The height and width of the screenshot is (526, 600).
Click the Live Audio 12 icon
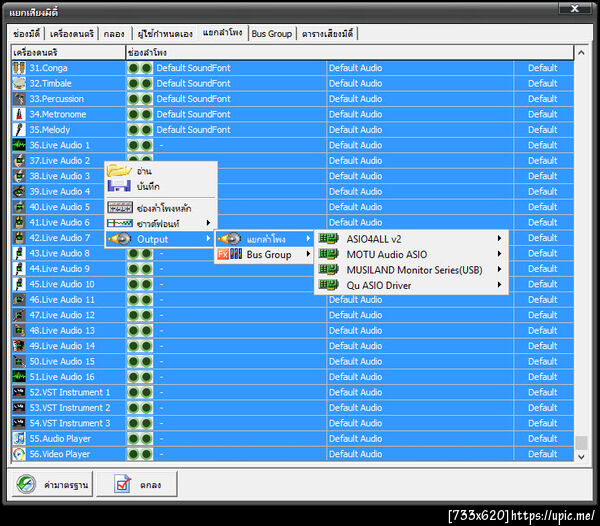19,315
